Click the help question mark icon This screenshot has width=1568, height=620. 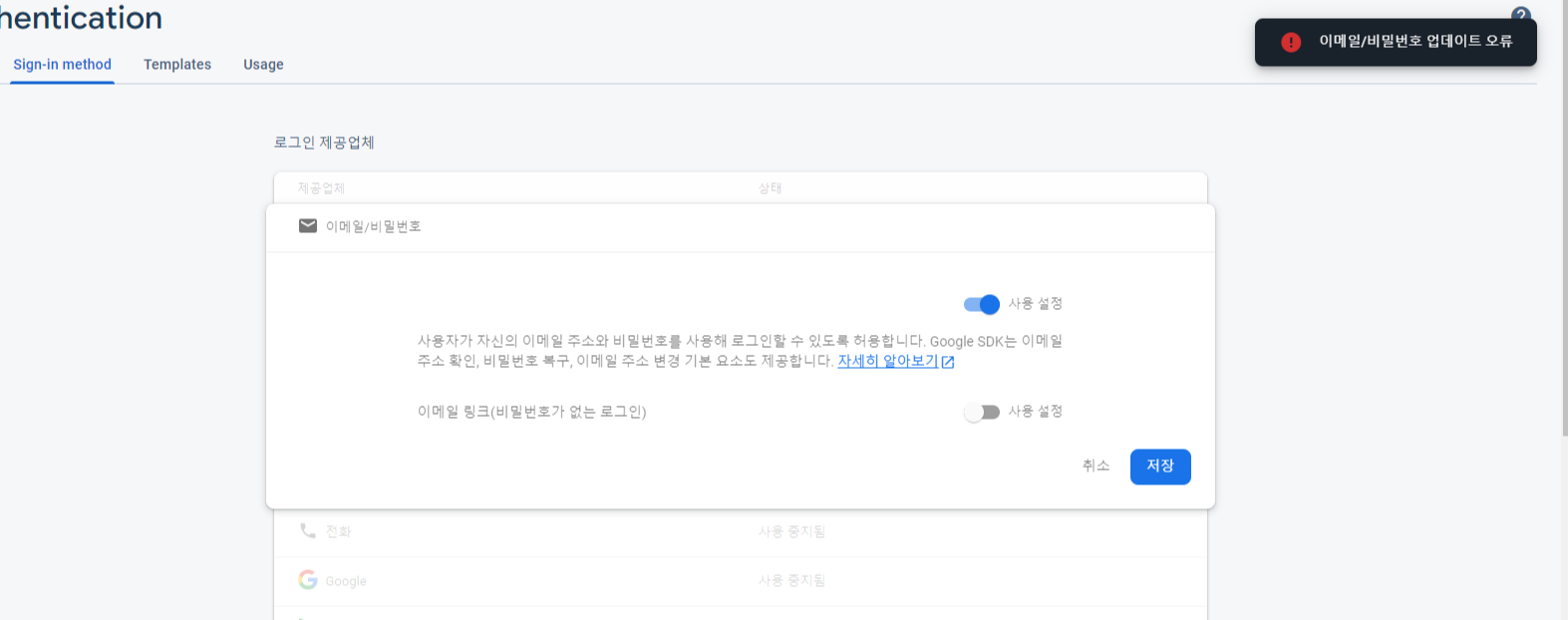(1520, 13)
